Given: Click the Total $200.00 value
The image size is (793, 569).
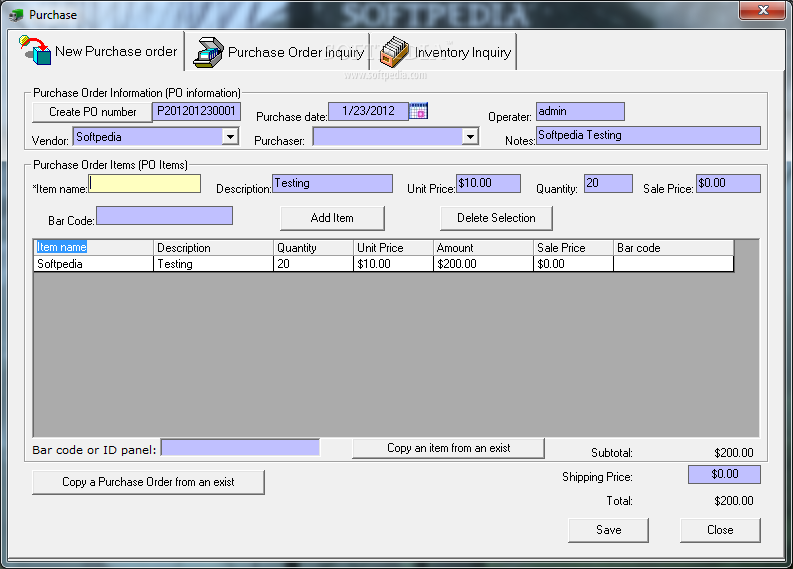Looking at the screenshot, I should (x=734, y=501).
